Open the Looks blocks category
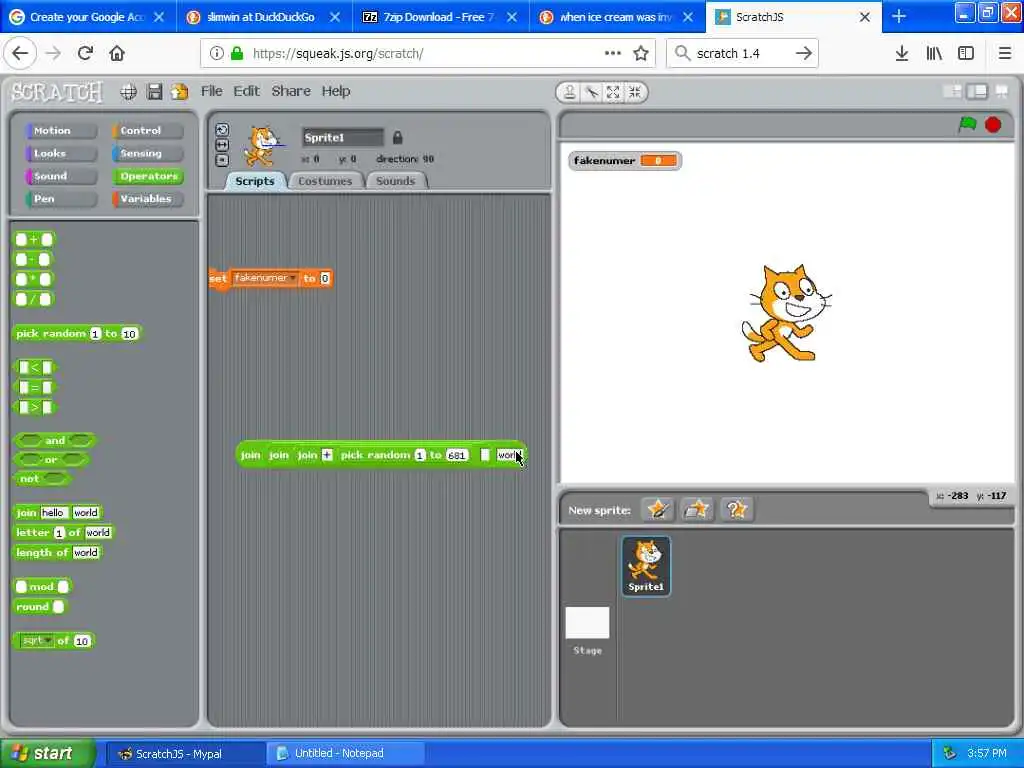 tap(60, 153)
